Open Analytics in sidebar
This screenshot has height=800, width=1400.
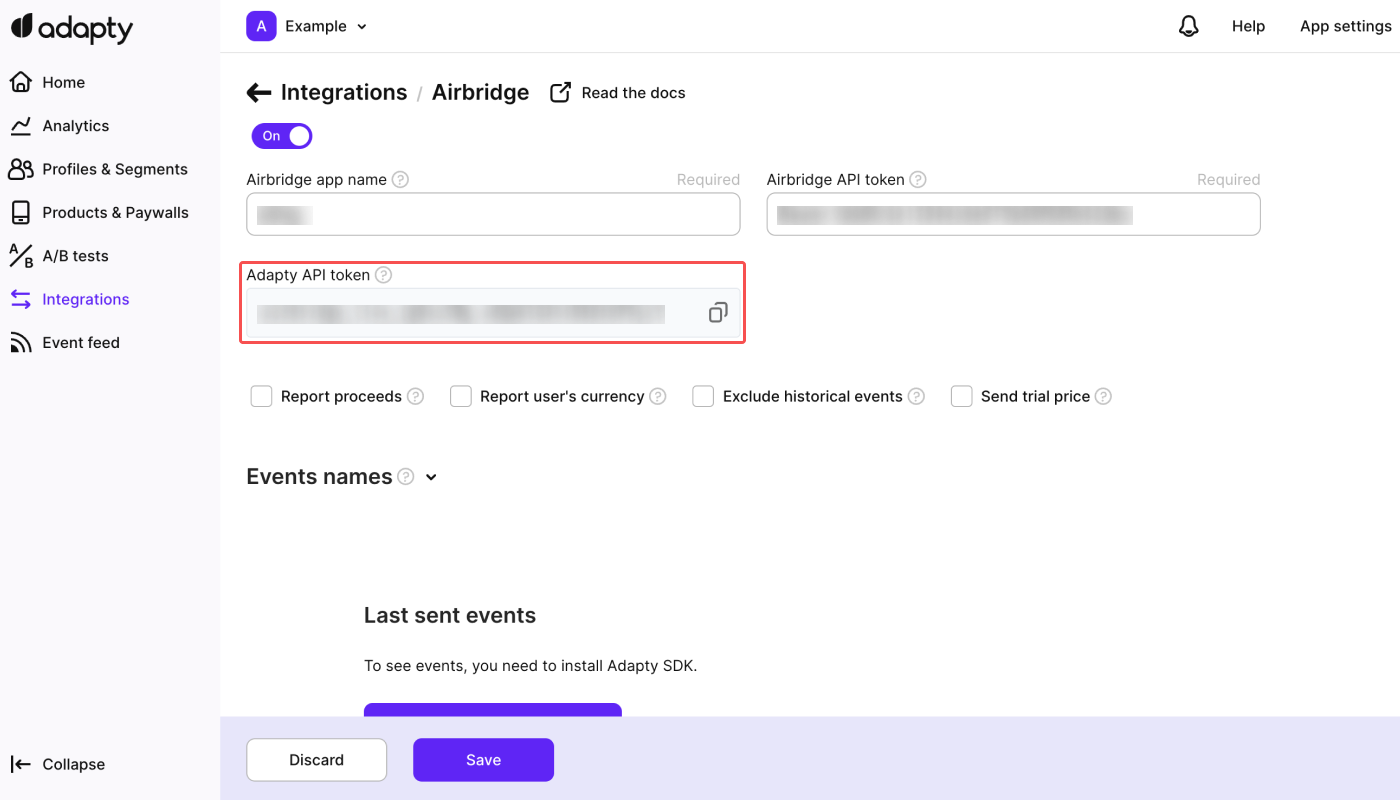coord(76,126)
